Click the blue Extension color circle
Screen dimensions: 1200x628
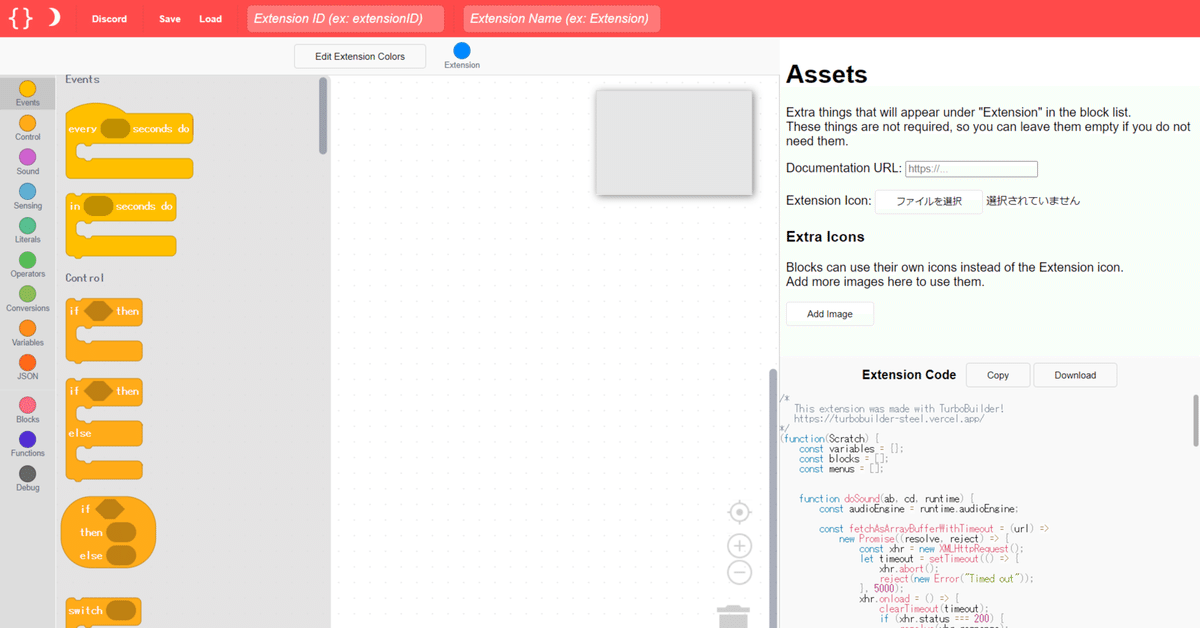(462, 51)
